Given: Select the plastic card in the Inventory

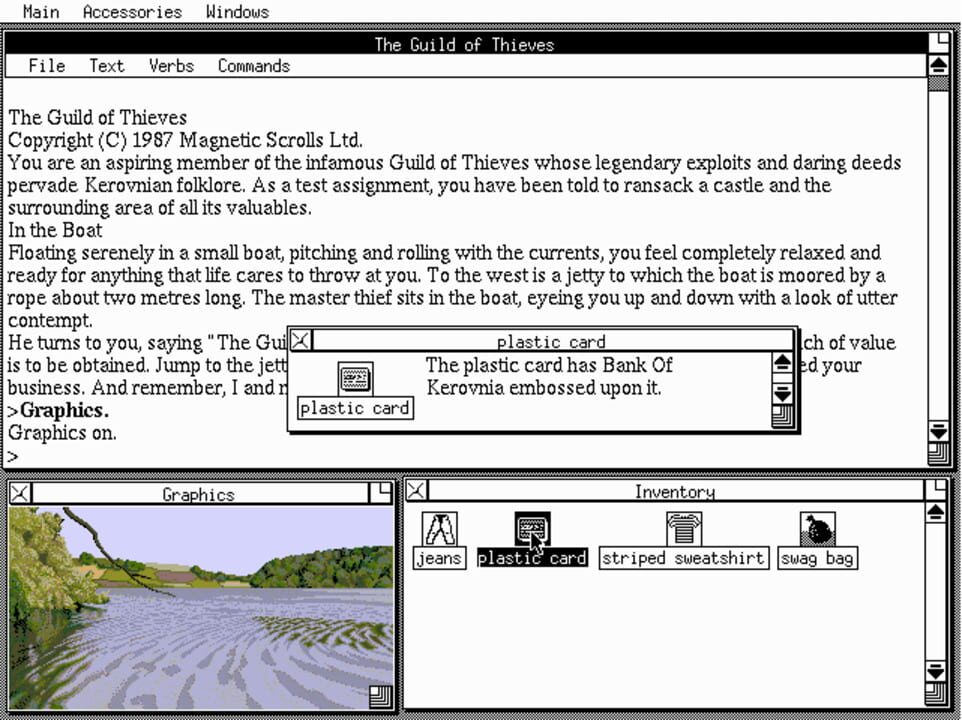Looking at the screenshot, I should (x=531, y=529).
